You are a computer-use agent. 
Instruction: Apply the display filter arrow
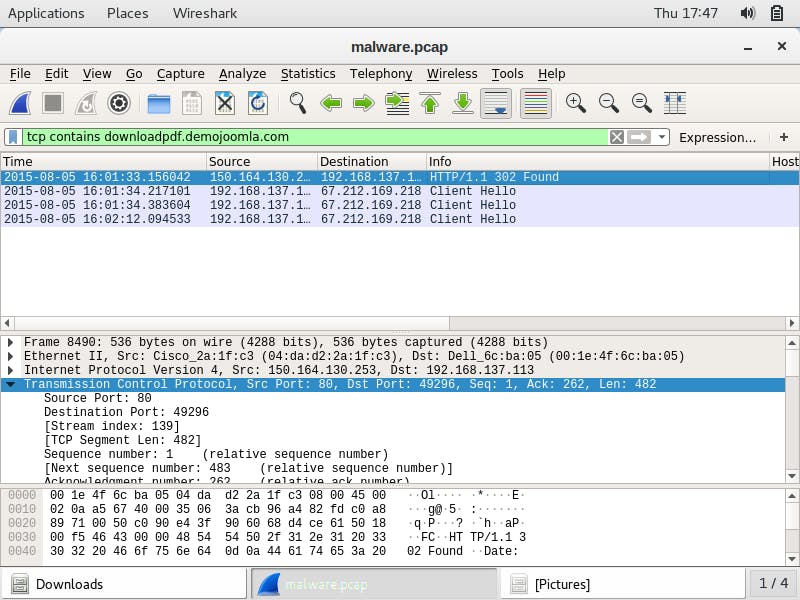coord(639,137)
